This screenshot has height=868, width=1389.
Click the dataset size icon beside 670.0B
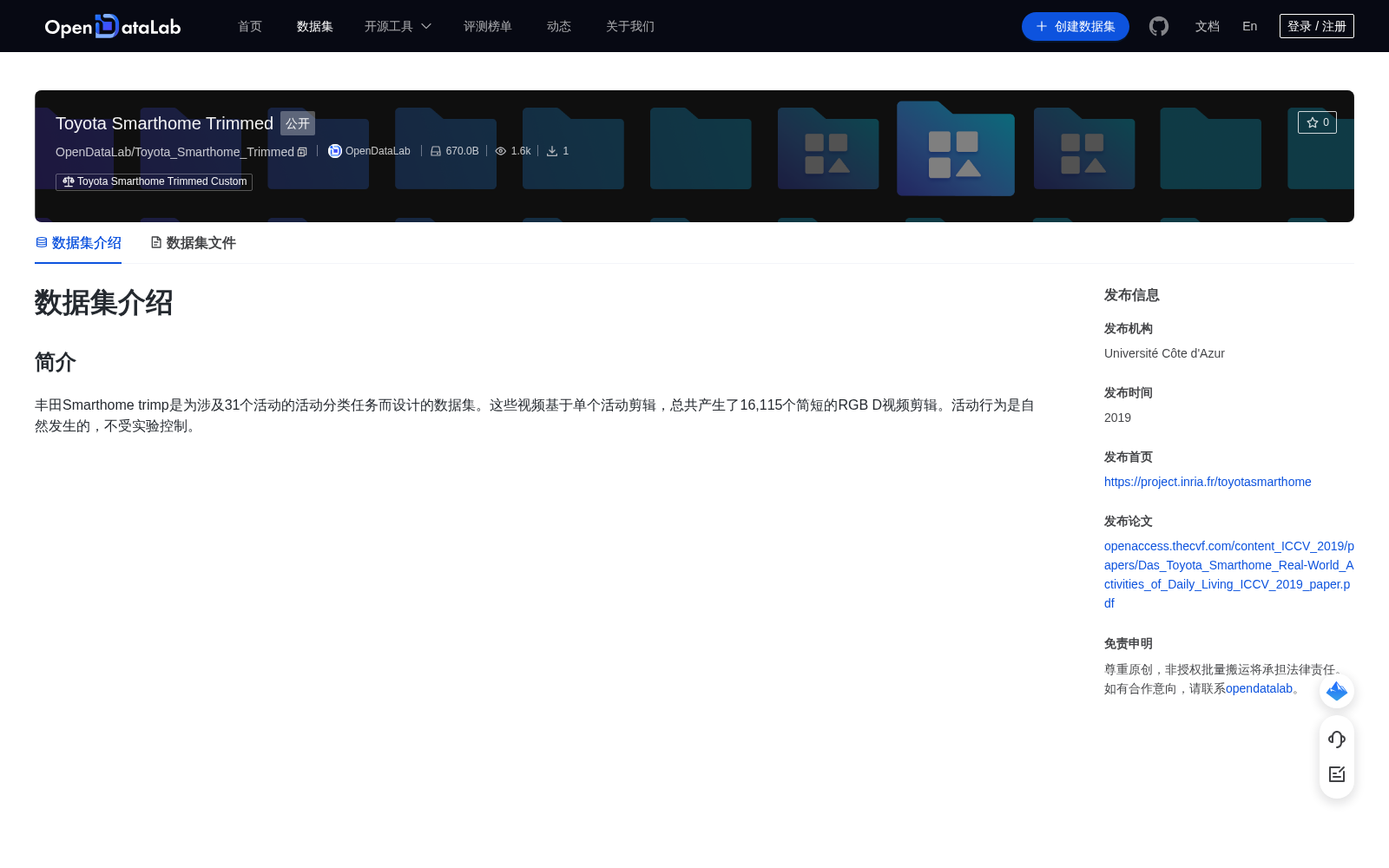pos(436,151)
